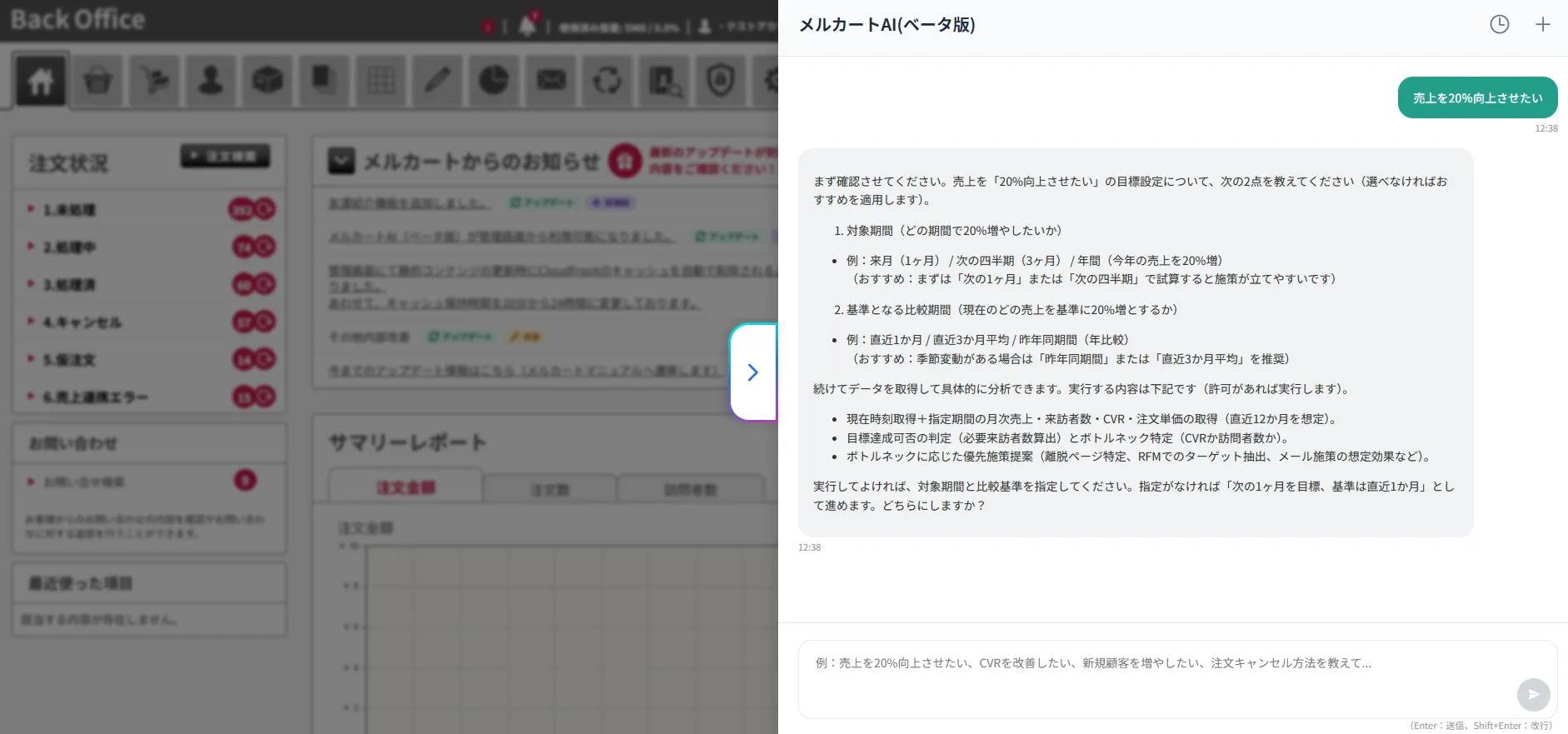Click the Back Office logo title
The width and height of the screenshot is (1568, 734).
tap(77, 20)
